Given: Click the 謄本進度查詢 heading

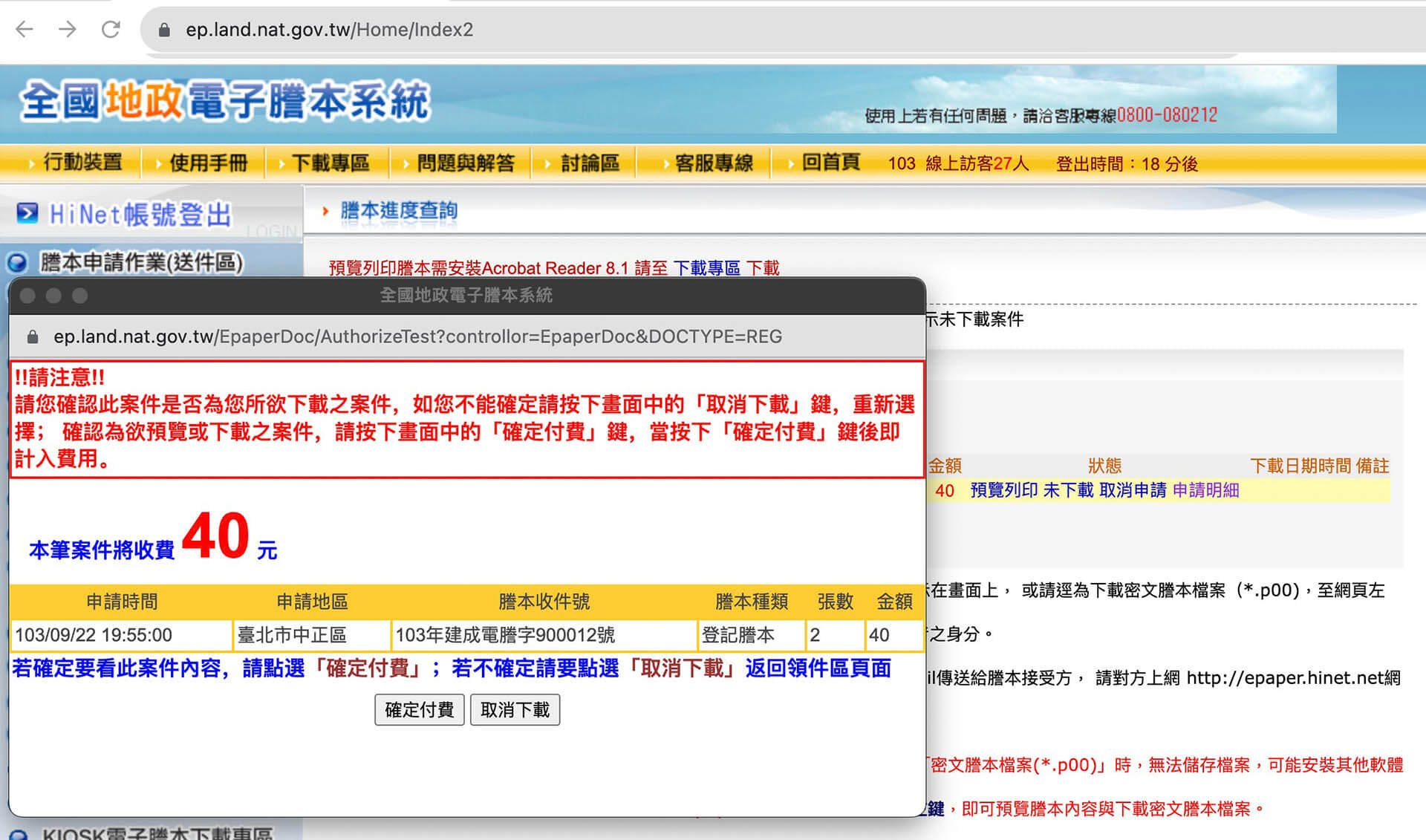Looking at the screenshot, I should 399,211.
